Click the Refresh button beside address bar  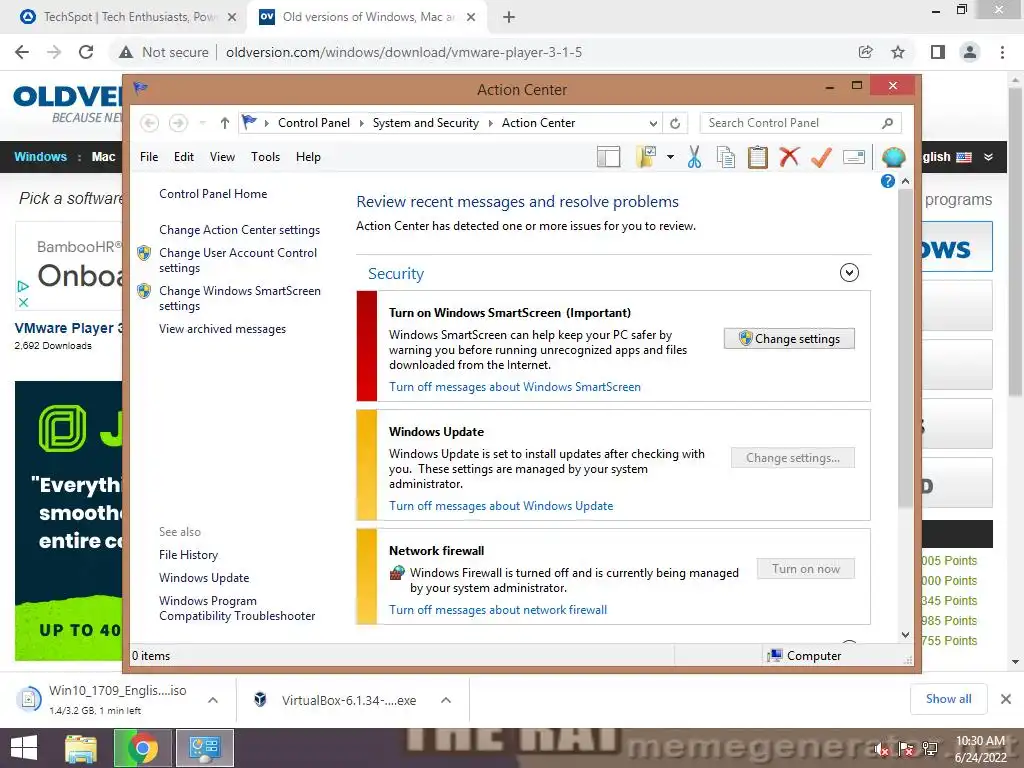point(675,123)
